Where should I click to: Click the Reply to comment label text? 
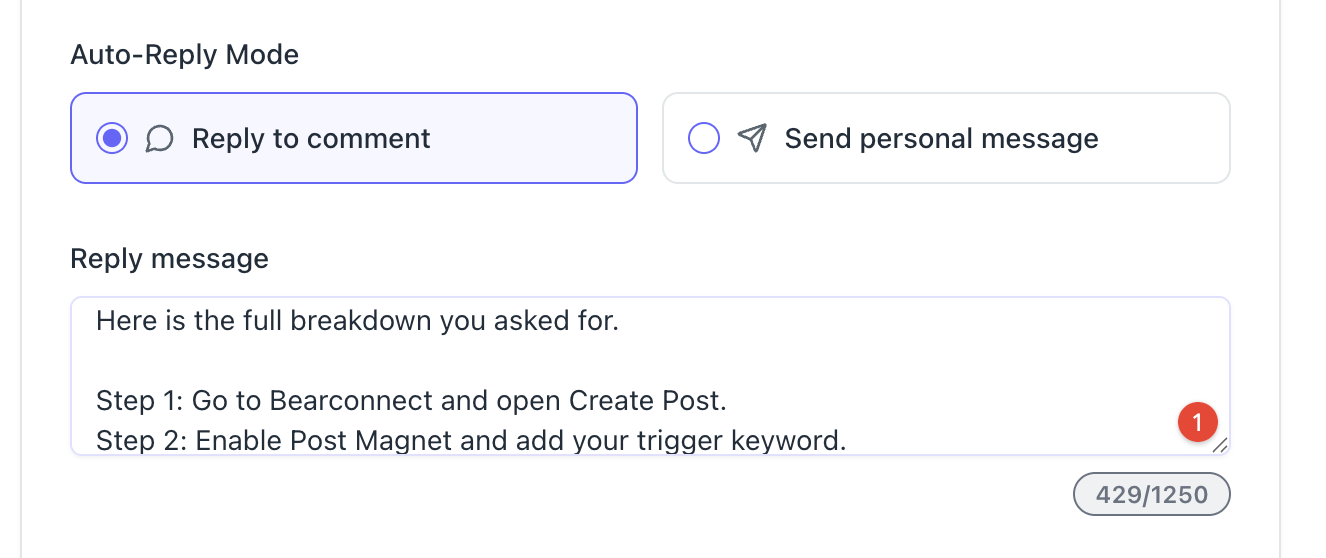pos(311,138)
